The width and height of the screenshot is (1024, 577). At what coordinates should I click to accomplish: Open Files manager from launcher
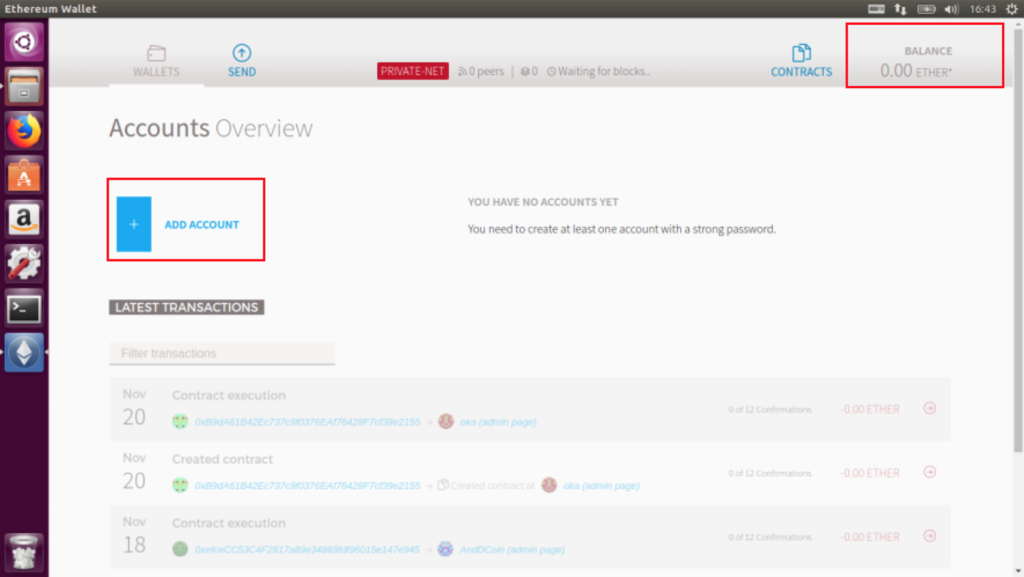tap(24, 87)
